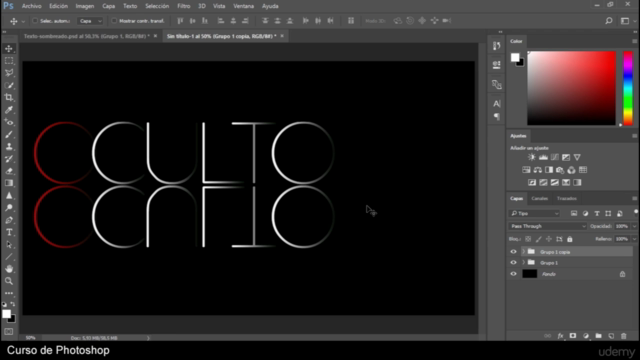
Task: Open the Opacidad value dropdown arrow
Action: pyautogui.click(x=634, y=226)
